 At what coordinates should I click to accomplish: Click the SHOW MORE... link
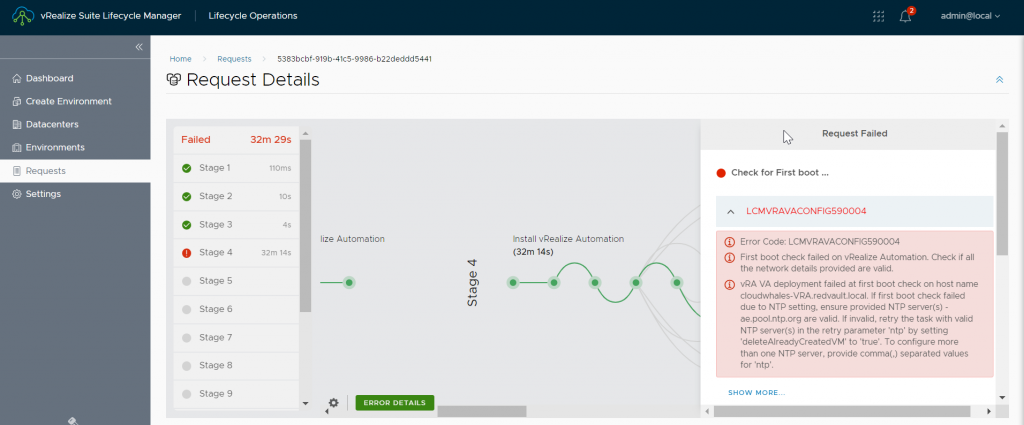tap(756, 392)
